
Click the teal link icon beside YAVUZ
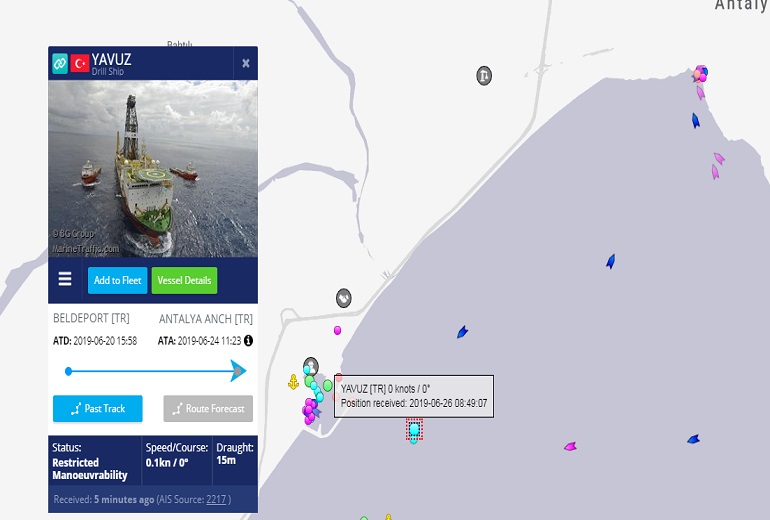[x=60, y=63]
